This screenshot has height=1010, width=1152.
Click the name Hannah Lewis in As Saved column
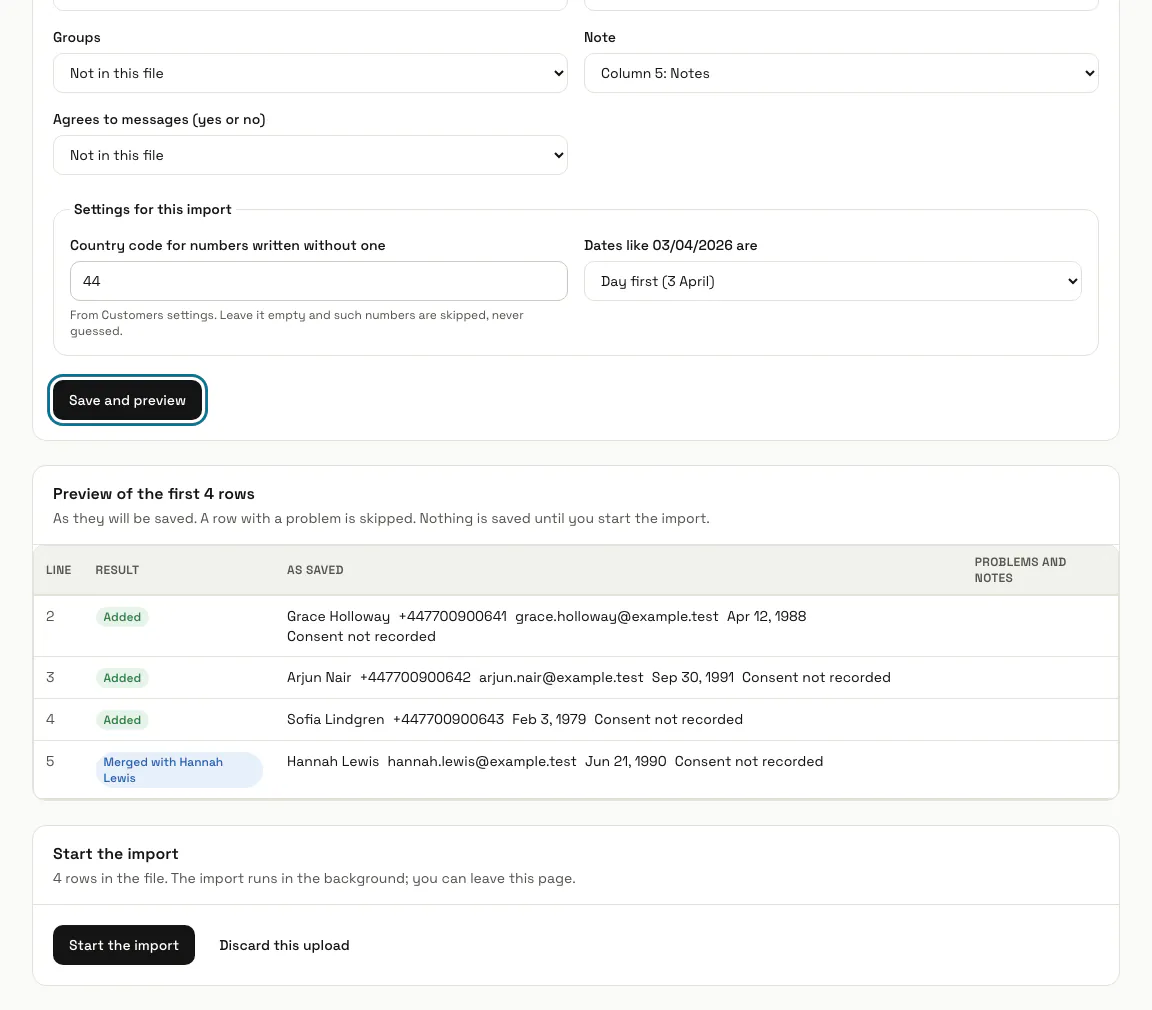coord(333,761)
